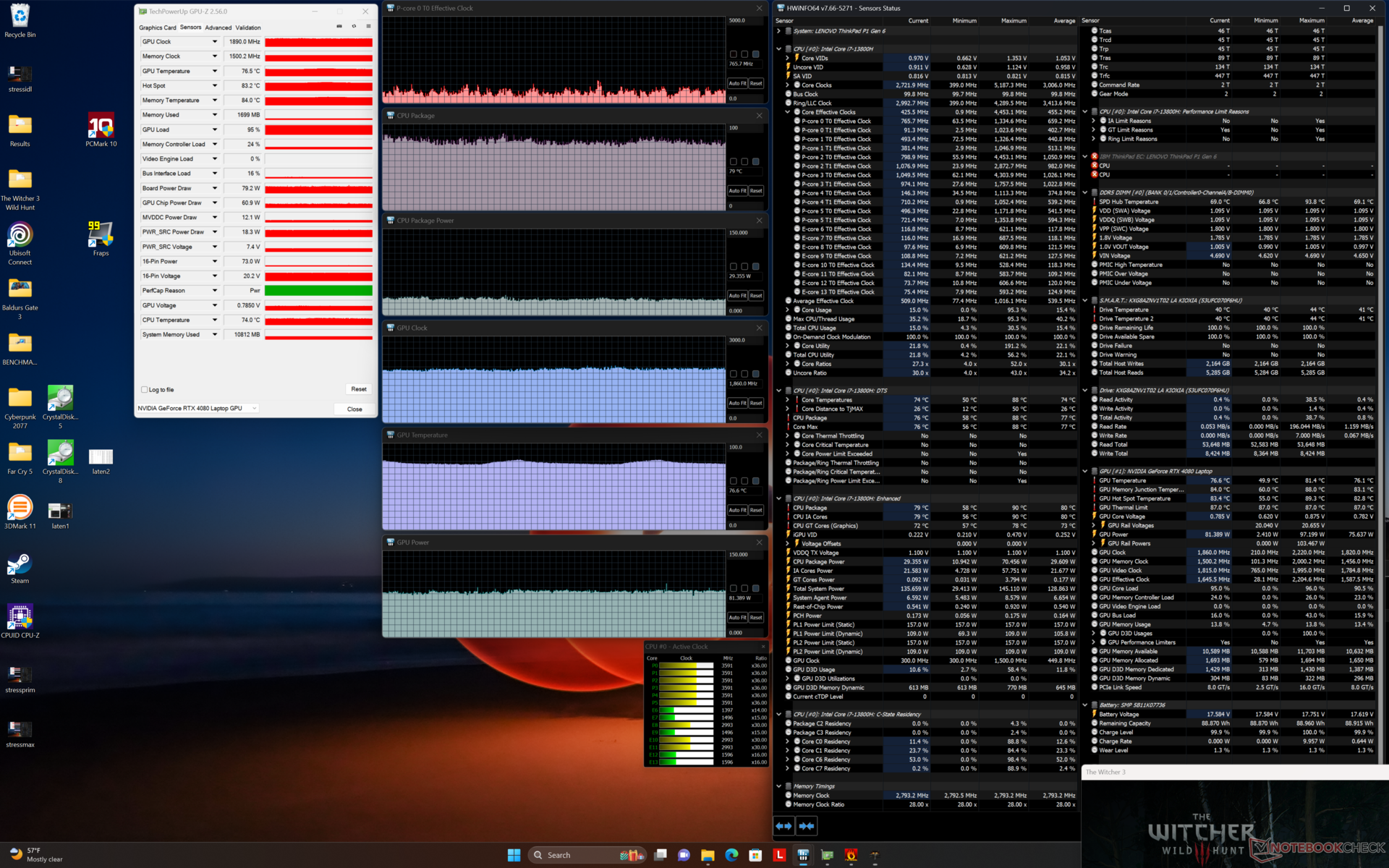Collapse CPU [#0] Intel Core i7-13800H section
This screenshot has width=1389, height=868.
pyautogui.click(x=778, y=49)
